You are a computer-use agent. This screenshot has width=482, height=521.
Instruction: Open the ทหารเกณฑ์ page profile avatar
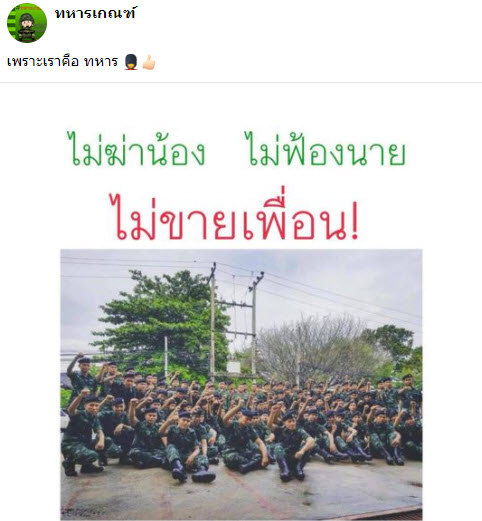click(x=27, y=23)
